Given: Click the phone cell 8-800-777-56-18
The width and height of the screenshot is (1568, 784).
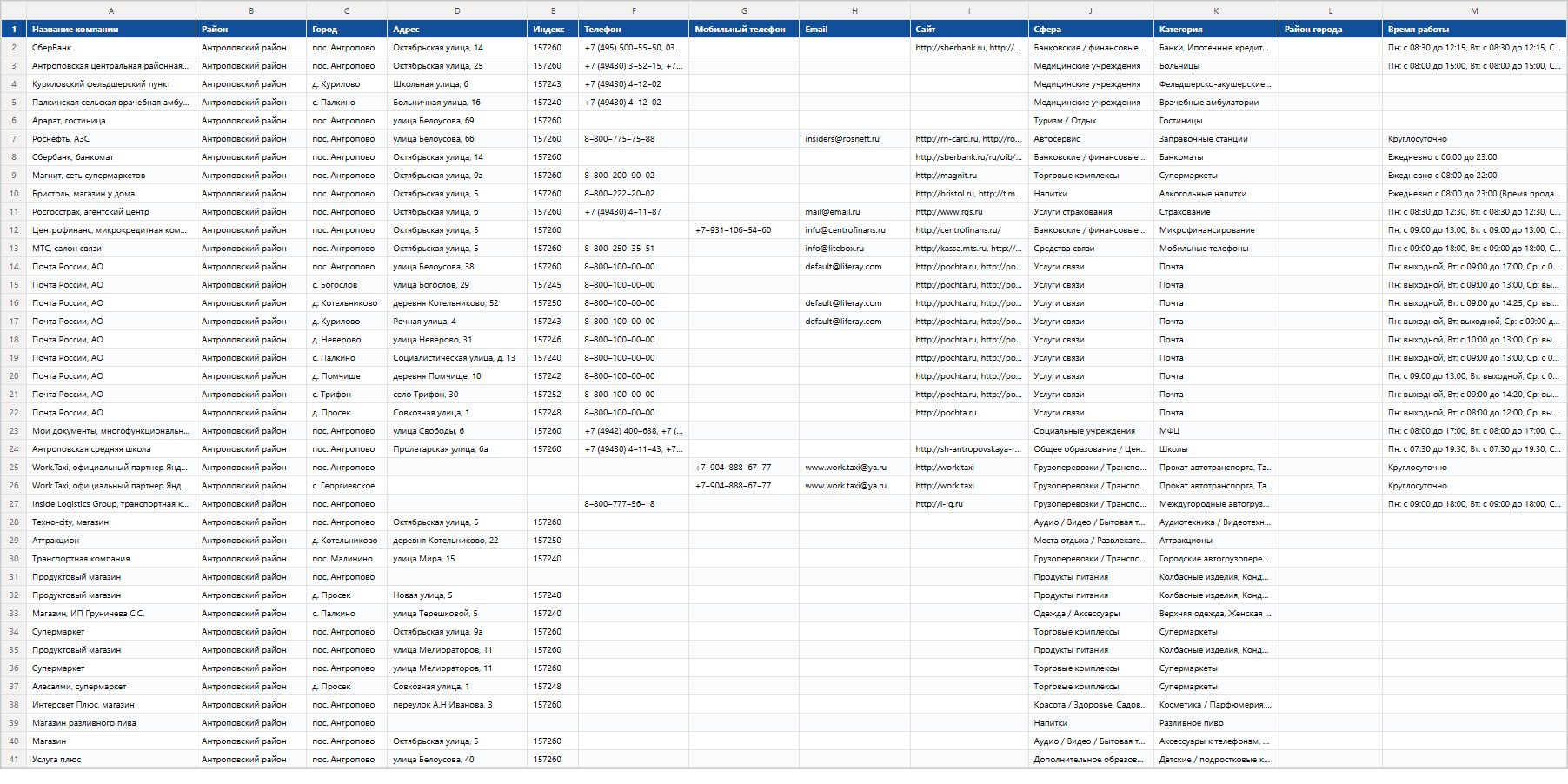Looking at the screenshot, I should coord(634,504).
